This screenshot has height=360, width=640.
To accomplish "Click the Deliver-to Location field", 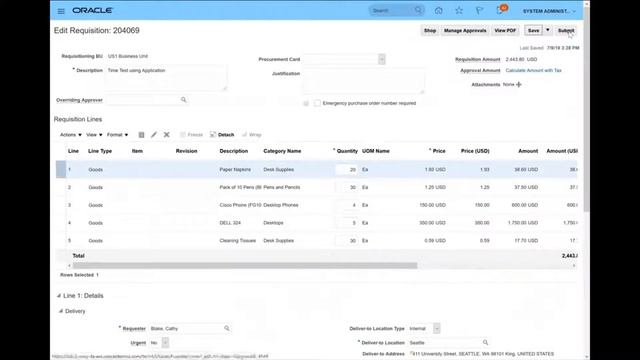I will [x=444, y=342].
